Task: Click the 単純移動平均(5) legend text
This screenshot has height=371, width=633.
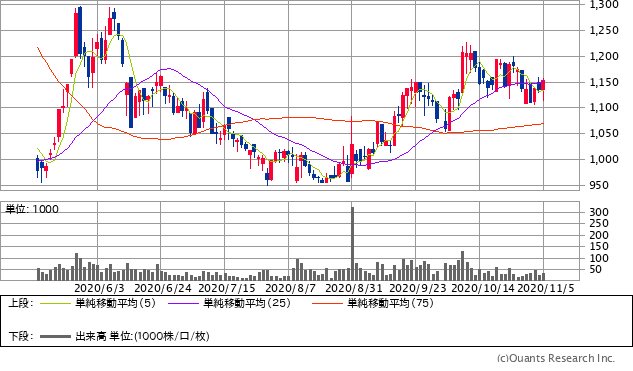Action: tap(115, 303)
